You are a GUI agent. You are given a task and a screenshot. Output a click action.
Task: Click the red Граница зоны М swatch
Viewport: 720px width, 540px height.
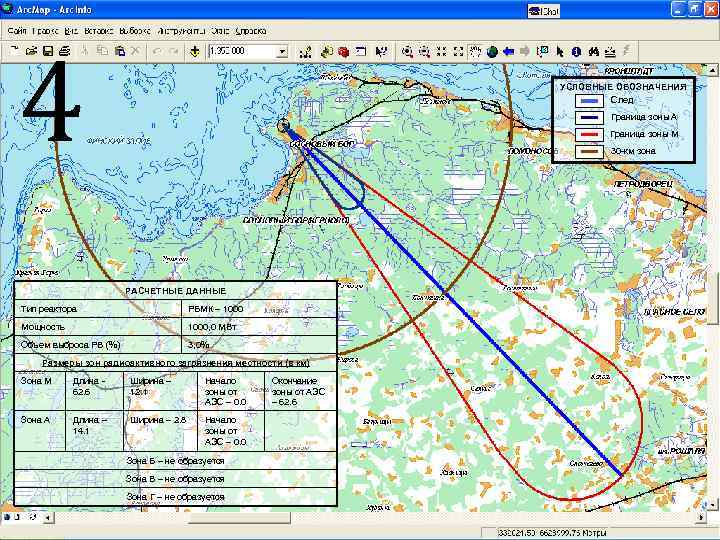tap(589, 135)
